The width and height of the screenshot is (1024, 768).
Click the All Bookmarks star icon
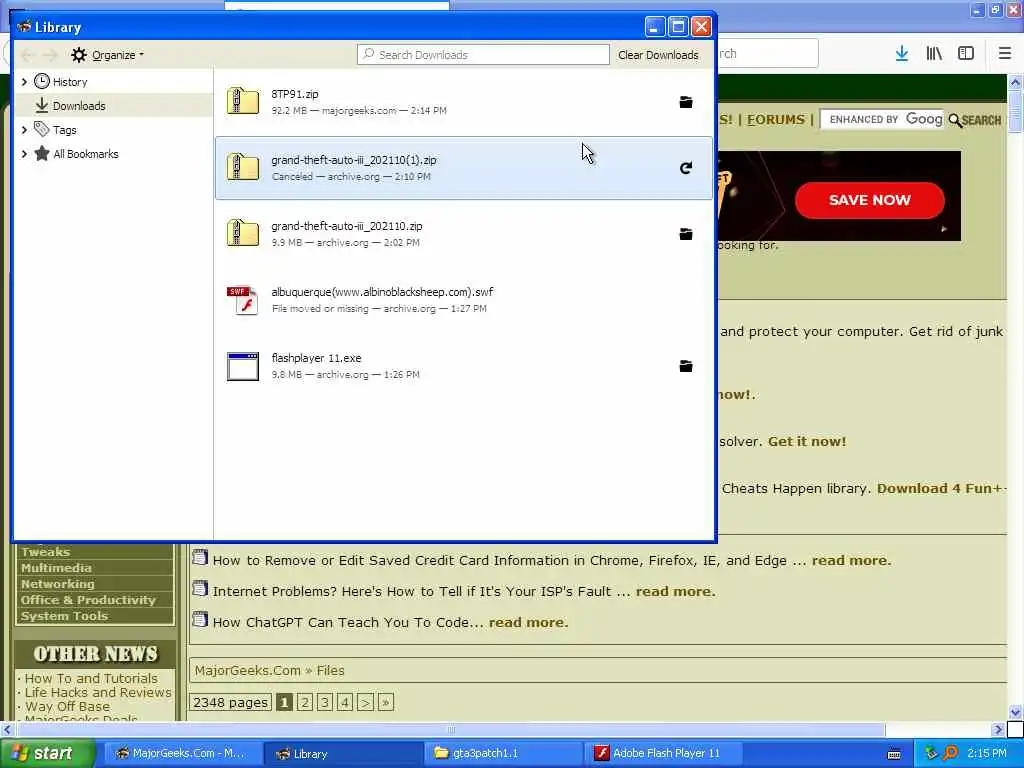click(x=42, y=153)
